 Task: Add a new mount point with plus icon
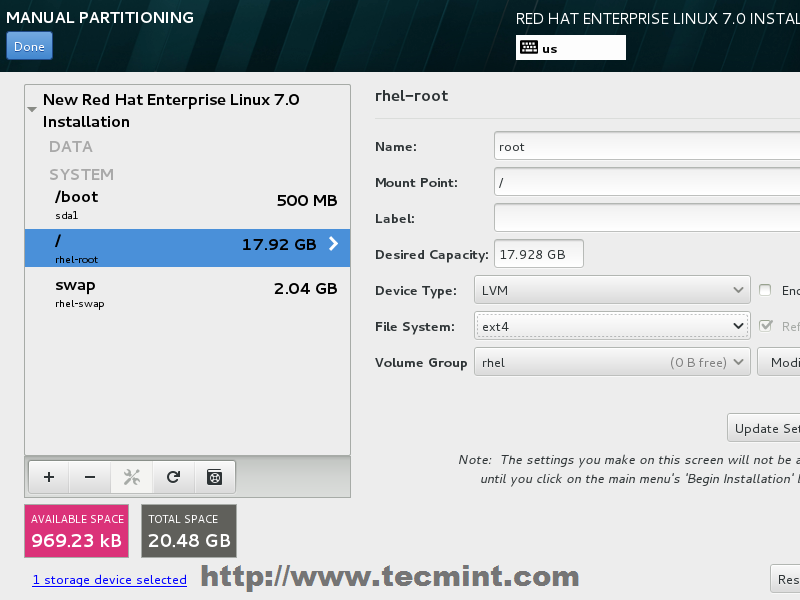[49, 477]
